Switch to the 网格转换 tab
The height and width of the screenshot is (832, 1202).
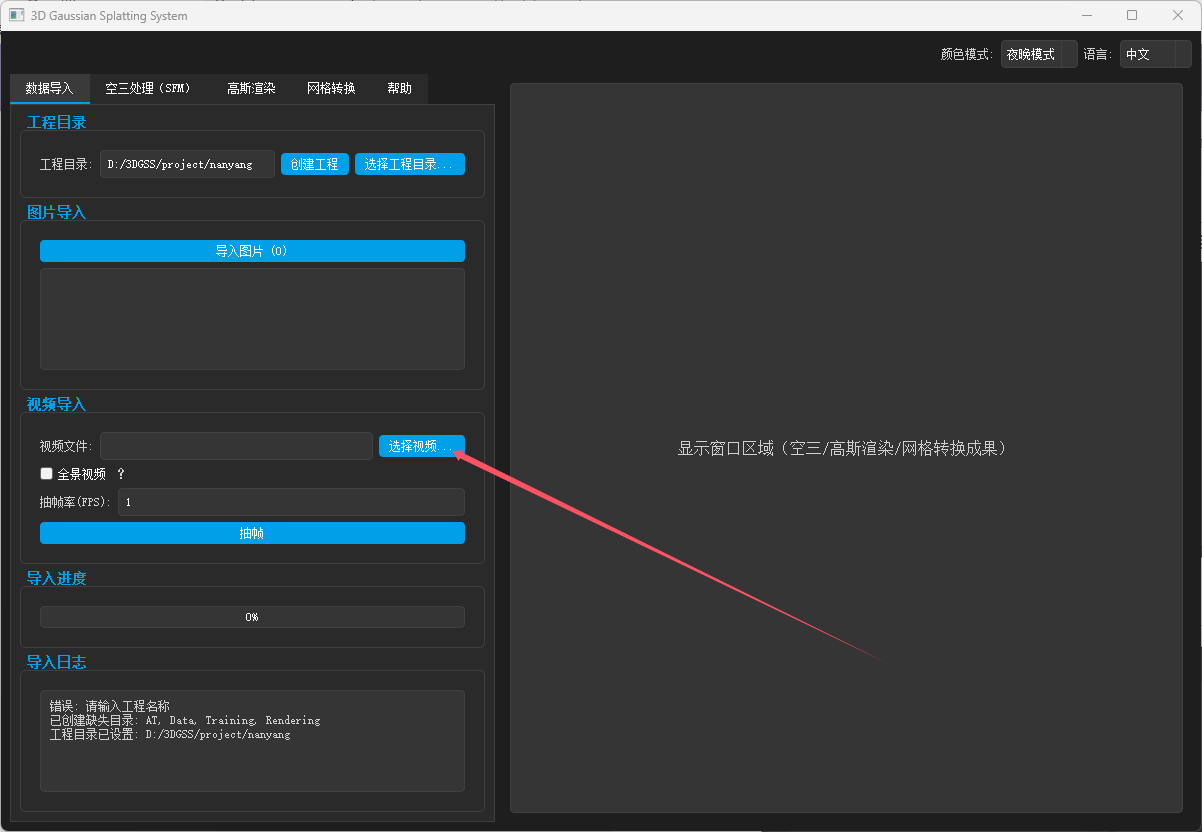pos(331,88)
